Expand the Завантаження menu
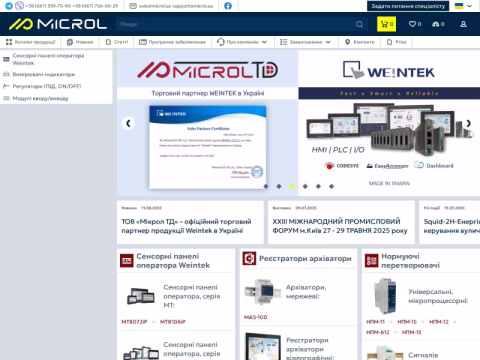This screenshot has height=360, width=480. [x=305, y=42]
